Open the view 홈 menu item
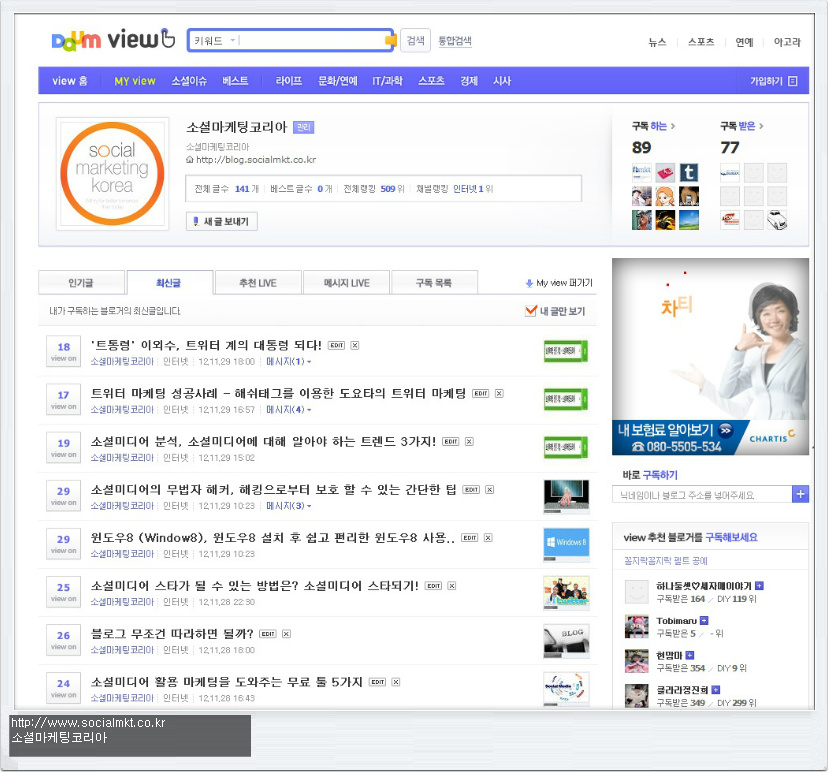The image size is (828, 772). point(70,81)
